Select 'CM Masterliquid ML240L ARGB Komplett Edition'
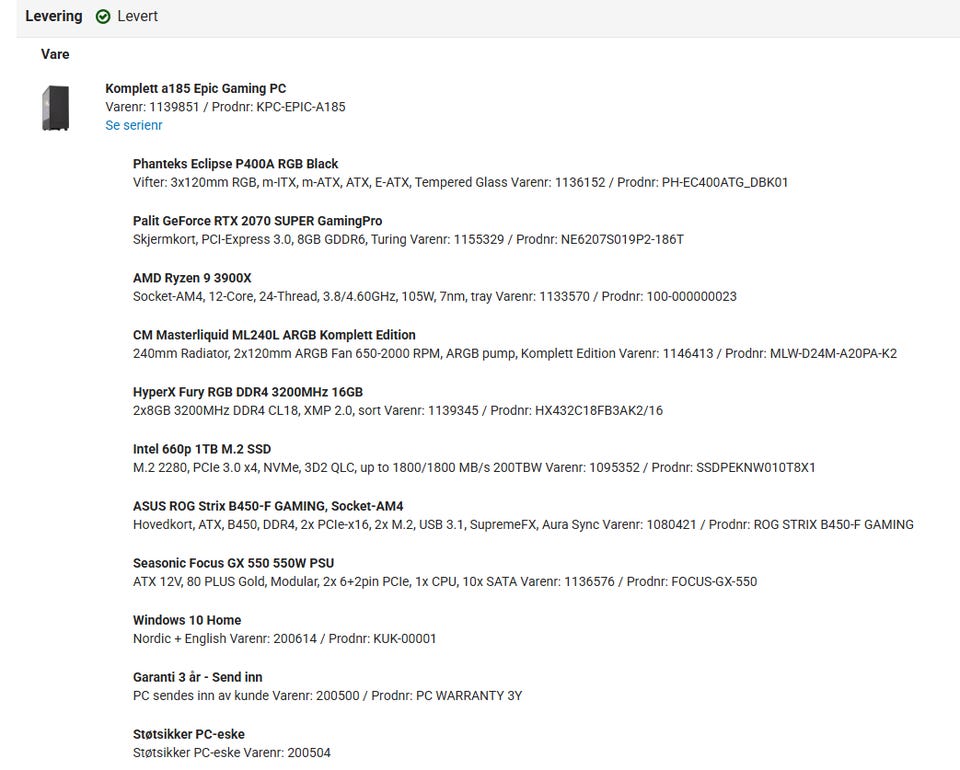Image resolution: width=960 pixels, height=770 pixels. click(274, 335)
